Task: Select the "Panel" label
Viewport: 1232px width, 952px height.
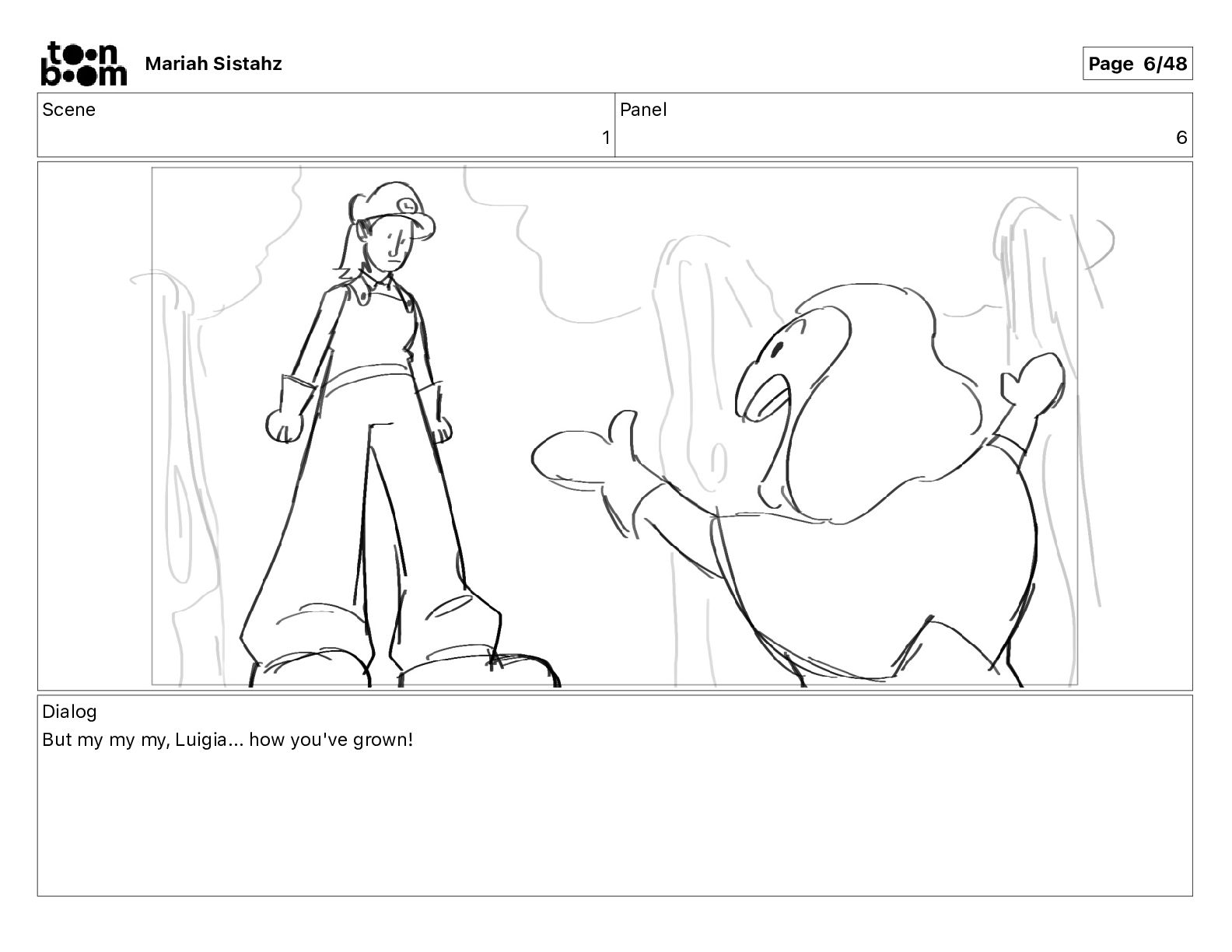Action: click(643, 110)
